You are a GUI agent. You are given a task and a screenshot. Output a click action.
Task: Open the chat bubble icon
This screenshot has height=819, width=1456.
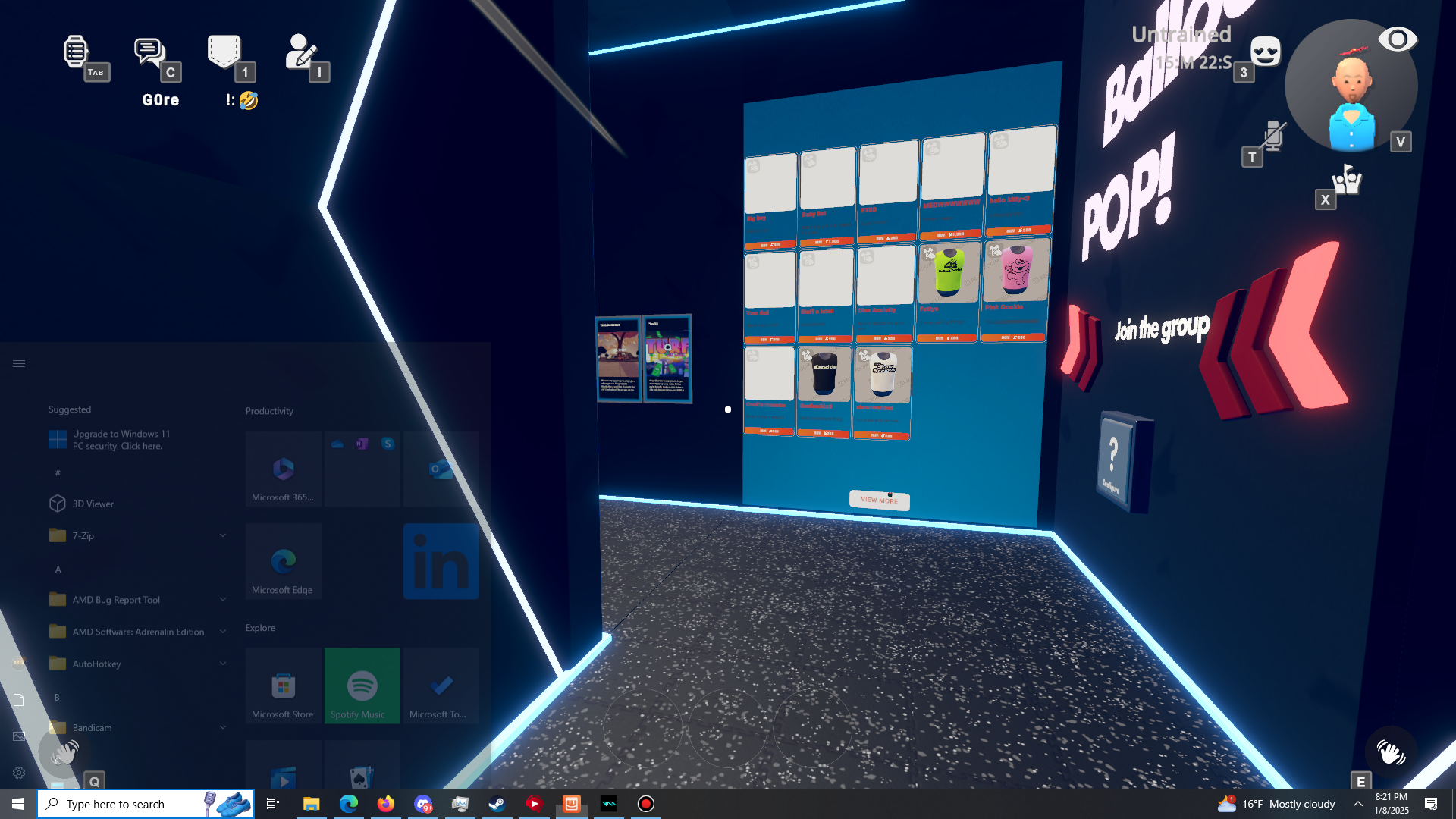coord(149,52)
